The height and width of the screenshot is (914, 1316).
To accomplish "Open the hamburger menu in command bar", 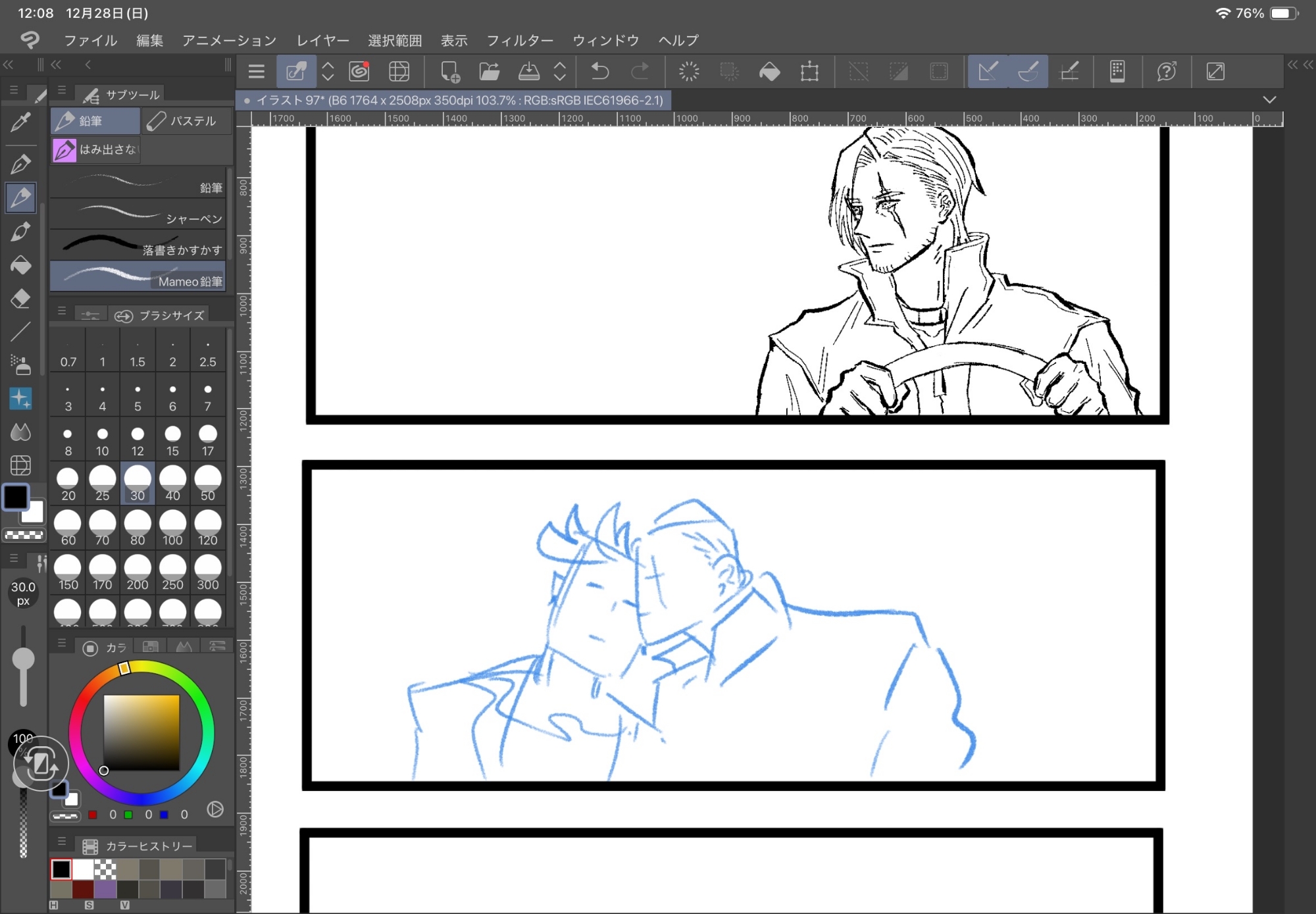I will tap(257, 71).
